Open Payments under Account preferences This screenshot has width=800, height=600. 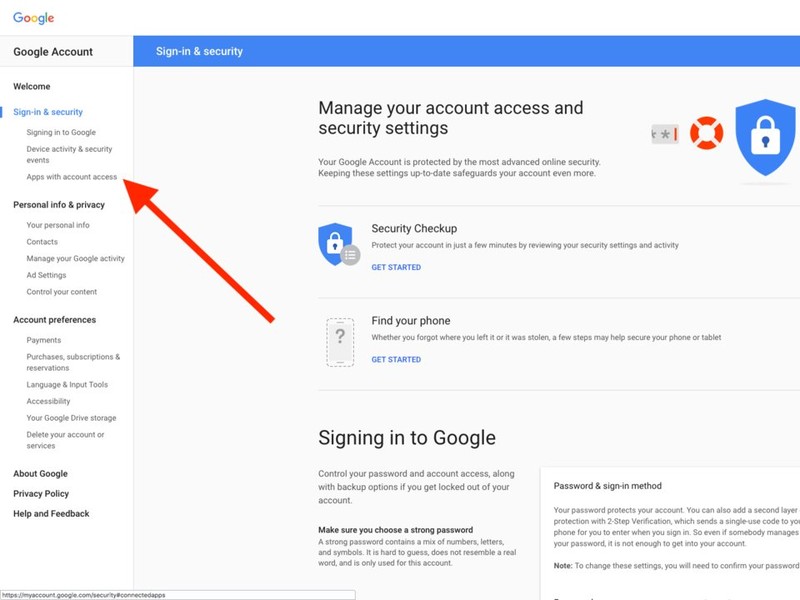44,340
